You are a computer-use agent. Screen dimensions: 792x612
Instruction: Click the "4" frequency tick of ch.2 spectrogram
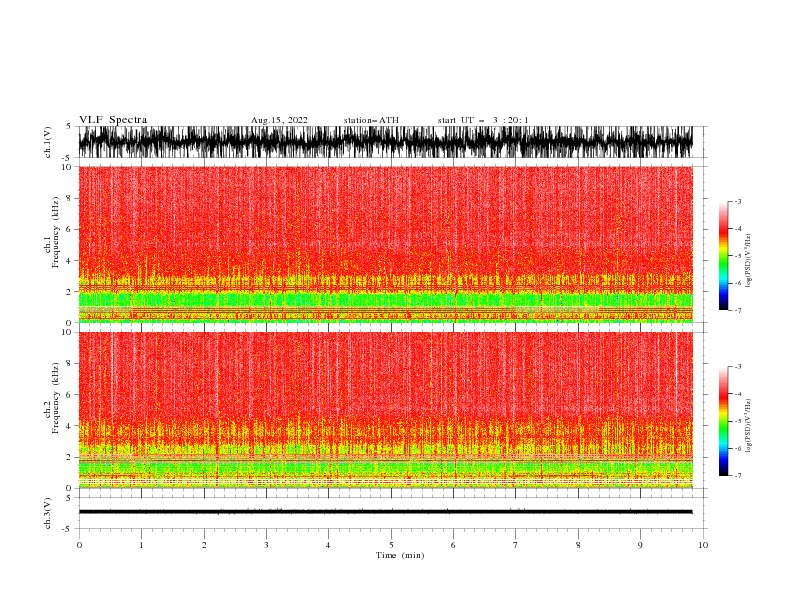coord(69,426)
